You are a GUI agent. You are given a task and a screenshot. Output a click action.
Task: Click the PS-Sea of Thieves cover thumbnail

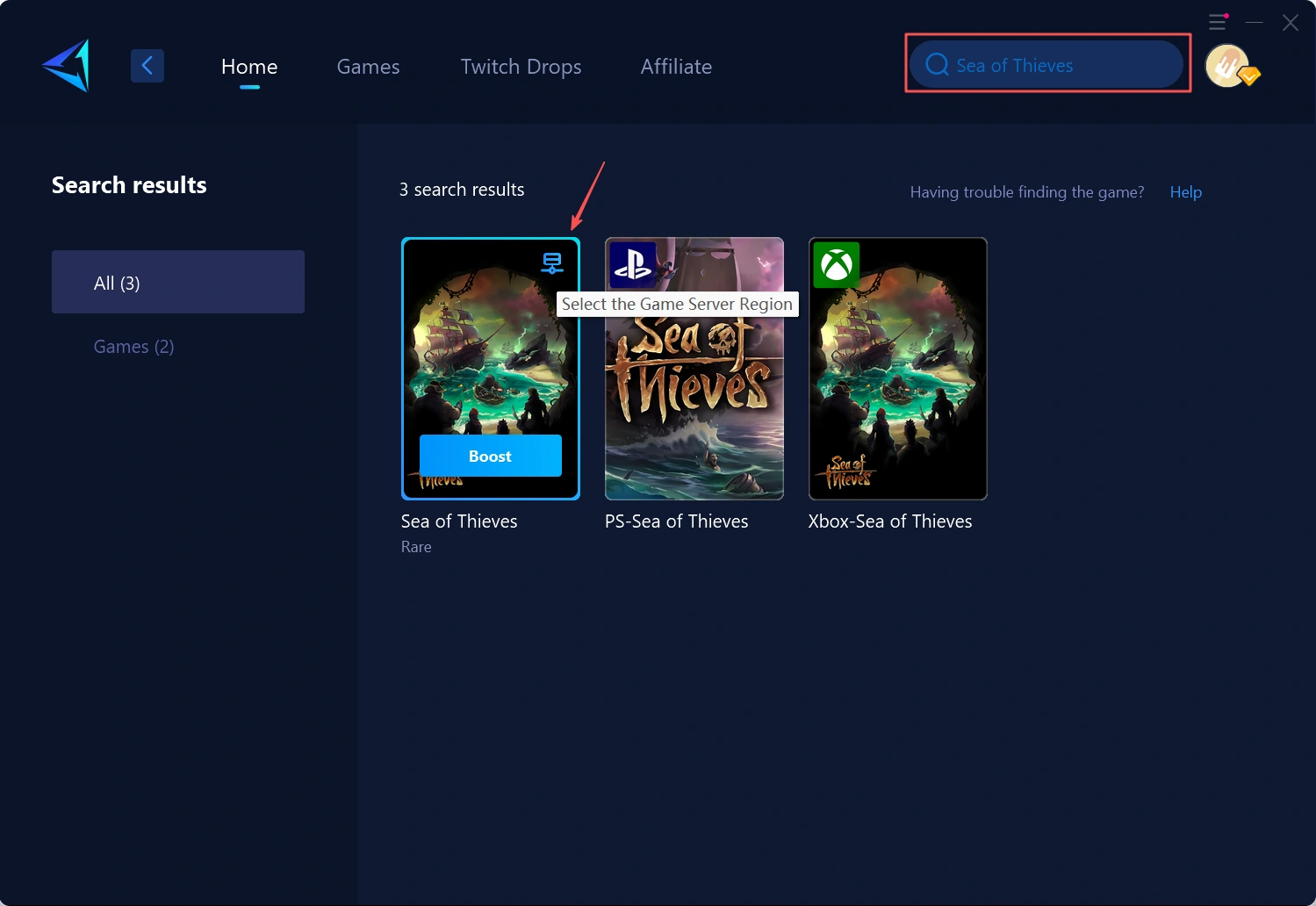click(694, 395)
